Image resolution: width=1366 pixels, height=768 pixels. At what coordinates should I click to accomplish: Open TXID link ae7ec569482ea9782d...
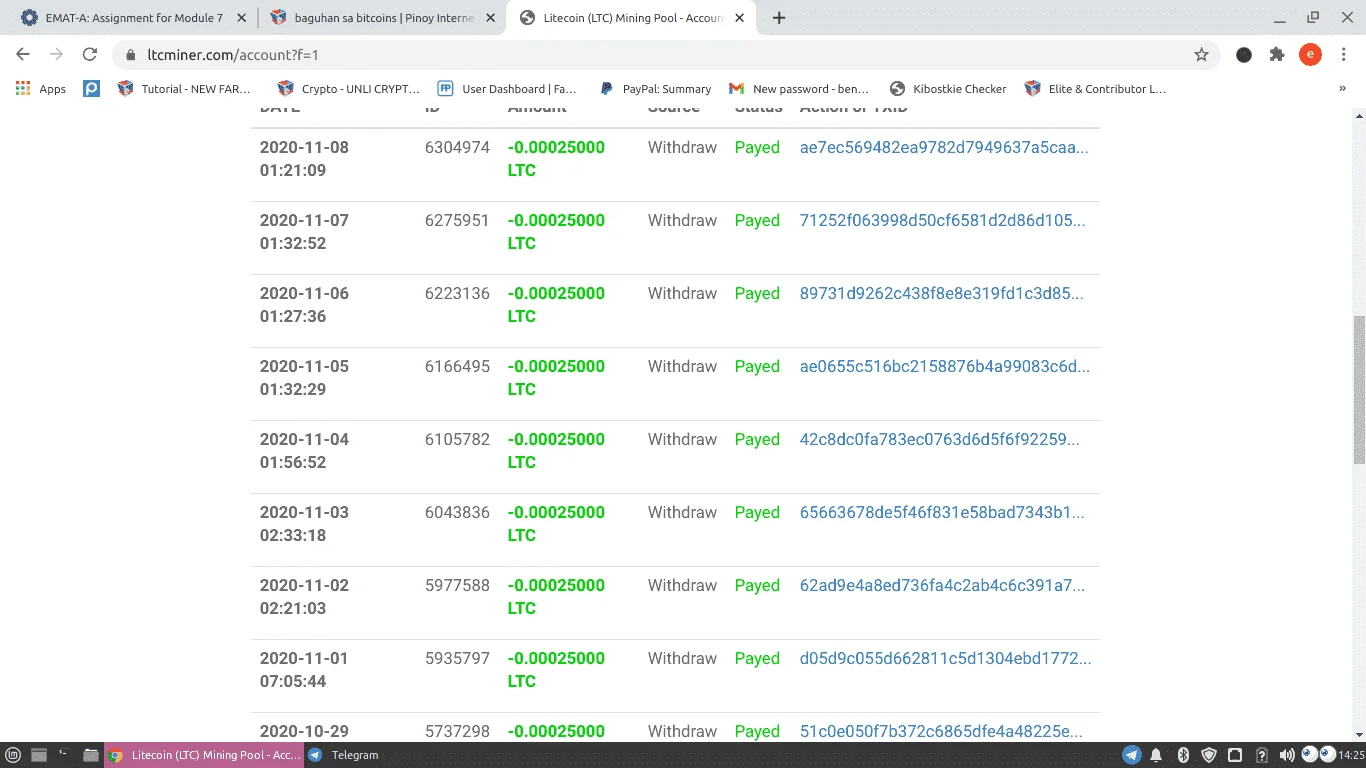(x=944, y=147)
